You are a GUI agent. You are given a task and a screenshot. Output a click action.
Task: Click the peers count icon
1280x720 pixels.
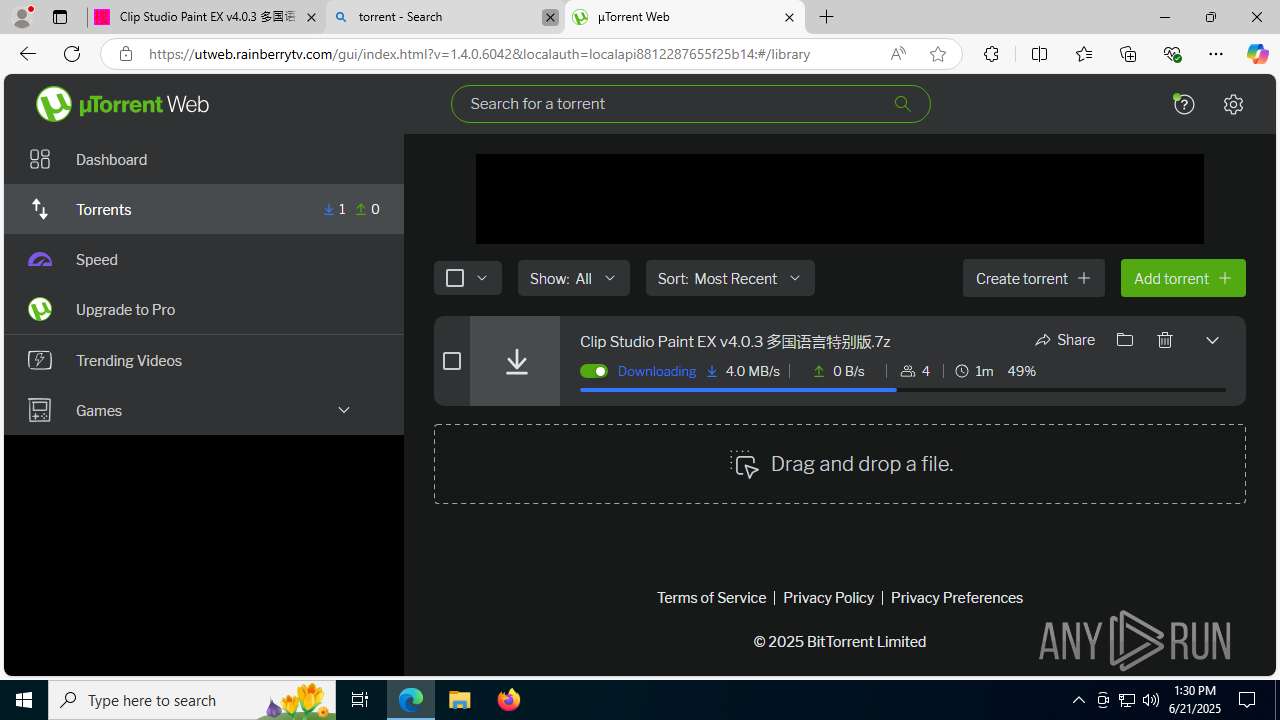click(908, 371)
